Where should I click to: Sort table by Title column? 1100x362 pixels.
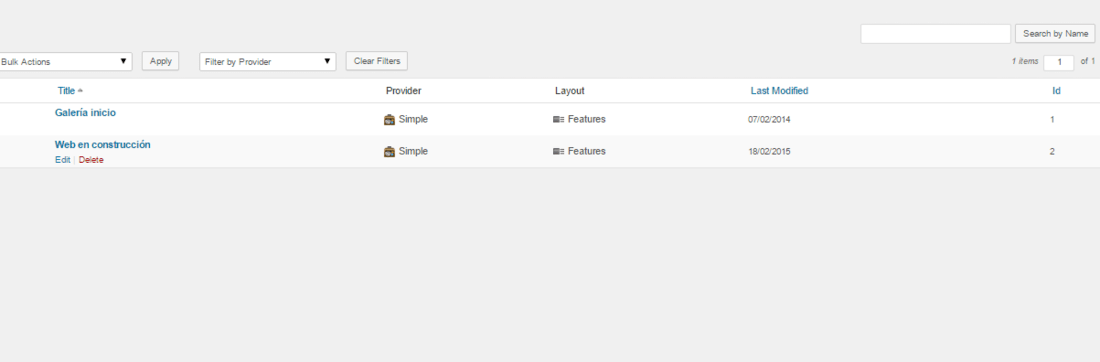point(66,91)
